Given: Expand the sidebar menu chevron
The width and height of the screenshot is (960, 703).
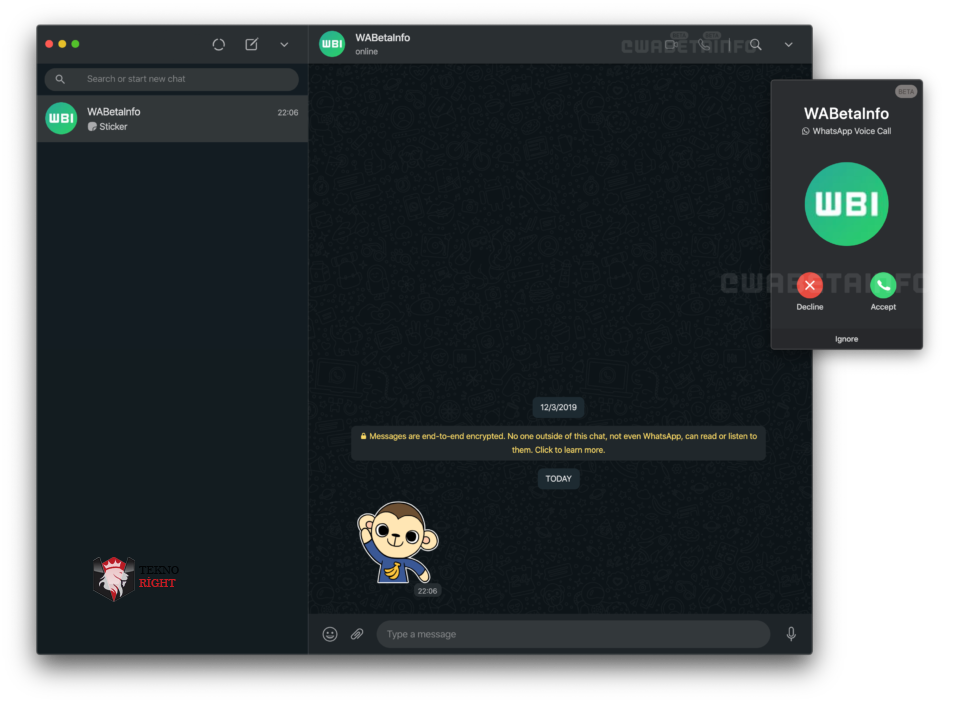Looking at the screenshot, I should pos(284,45).
